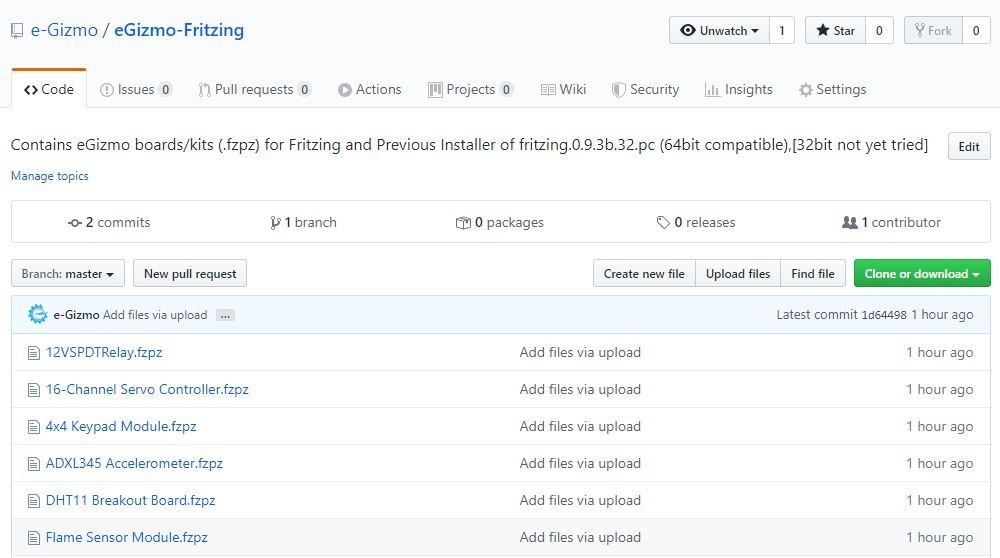Image resolution: width=1000 pixels, height=558 pixels.
Task: Switch to the Issues tab
Action: [x=136, y=89]
